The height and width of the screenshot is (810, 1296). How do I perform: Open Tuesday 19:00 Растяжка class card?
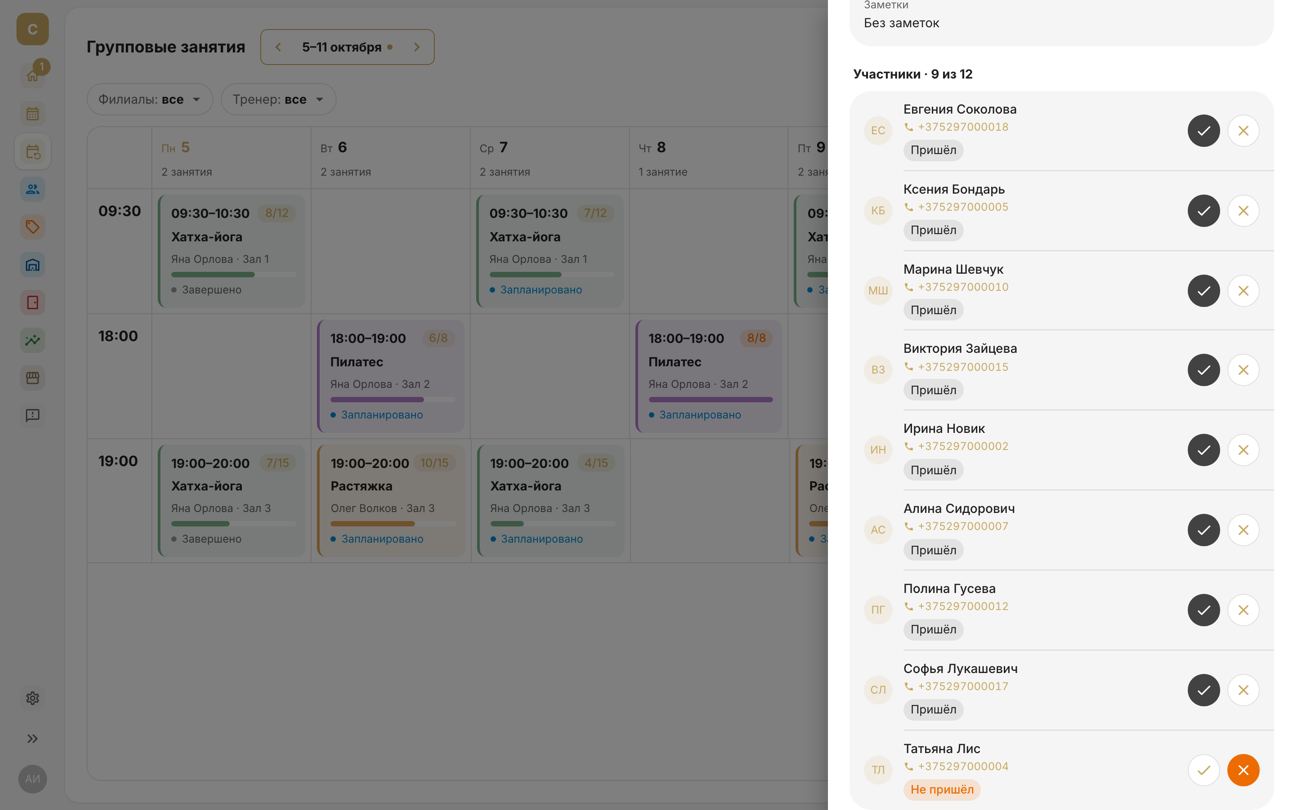coord(390,500)
